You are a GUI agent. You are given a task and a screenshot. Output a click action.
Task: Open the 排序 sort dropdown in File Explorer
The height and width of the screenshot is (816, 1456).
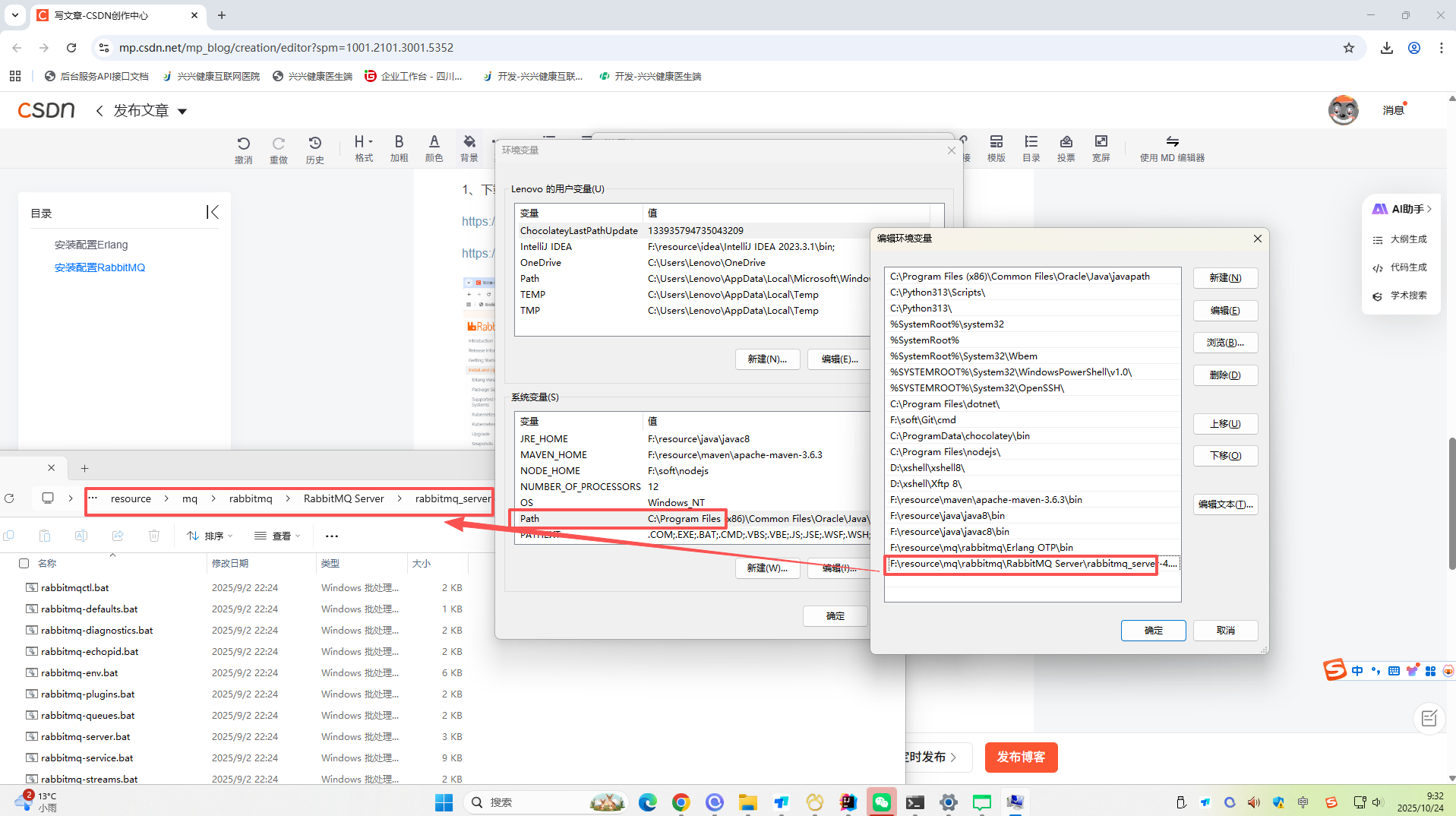(210, 536)
